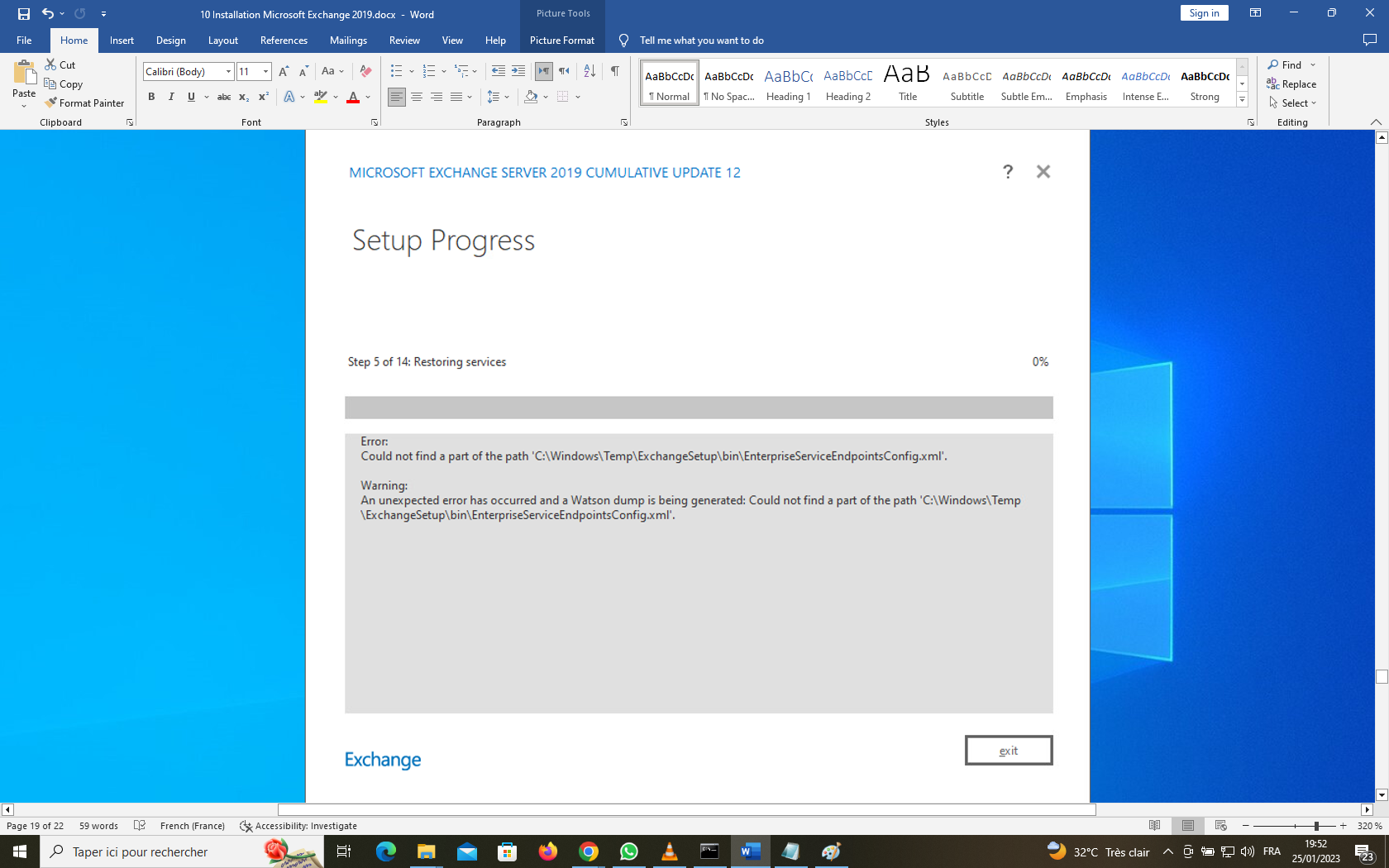Open the font name dropdown
This screenshot has height=868, width=1389.
[x=228, y=72]
